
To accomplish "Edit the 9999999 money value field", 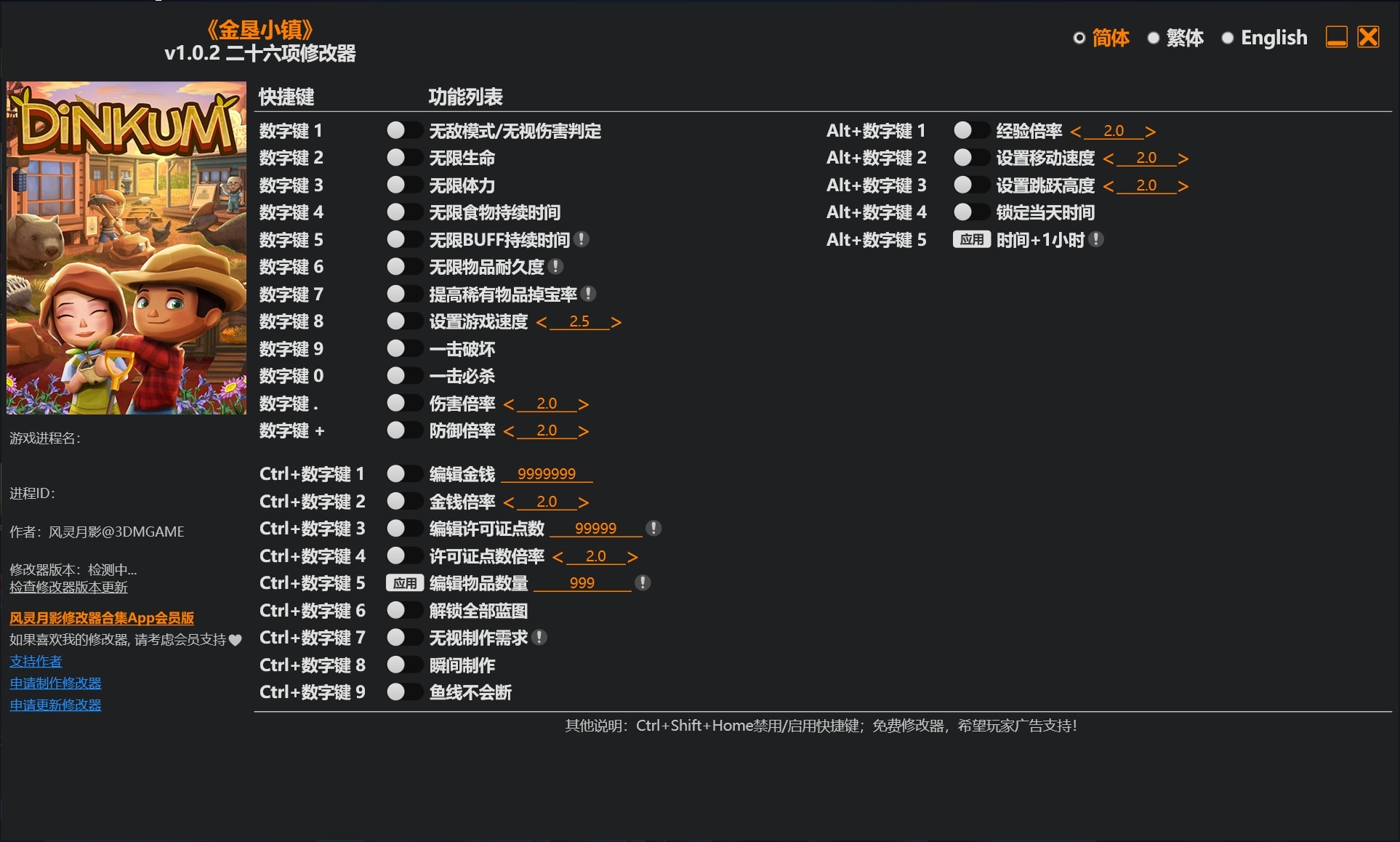I will [547, 473].
